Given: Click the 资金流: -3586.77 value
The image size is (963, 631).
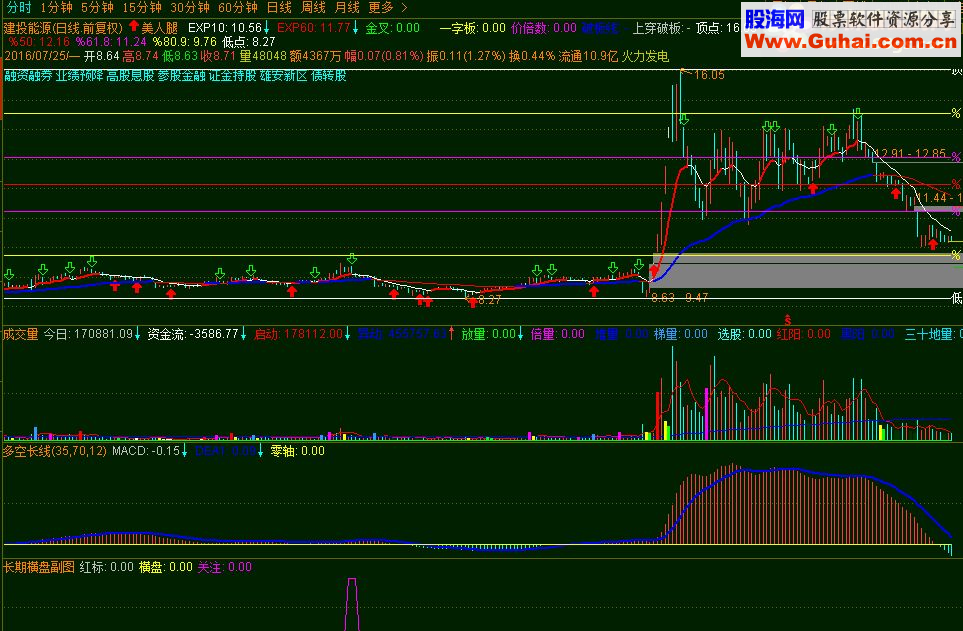Looking at the screenshot, I should point(193,334).
